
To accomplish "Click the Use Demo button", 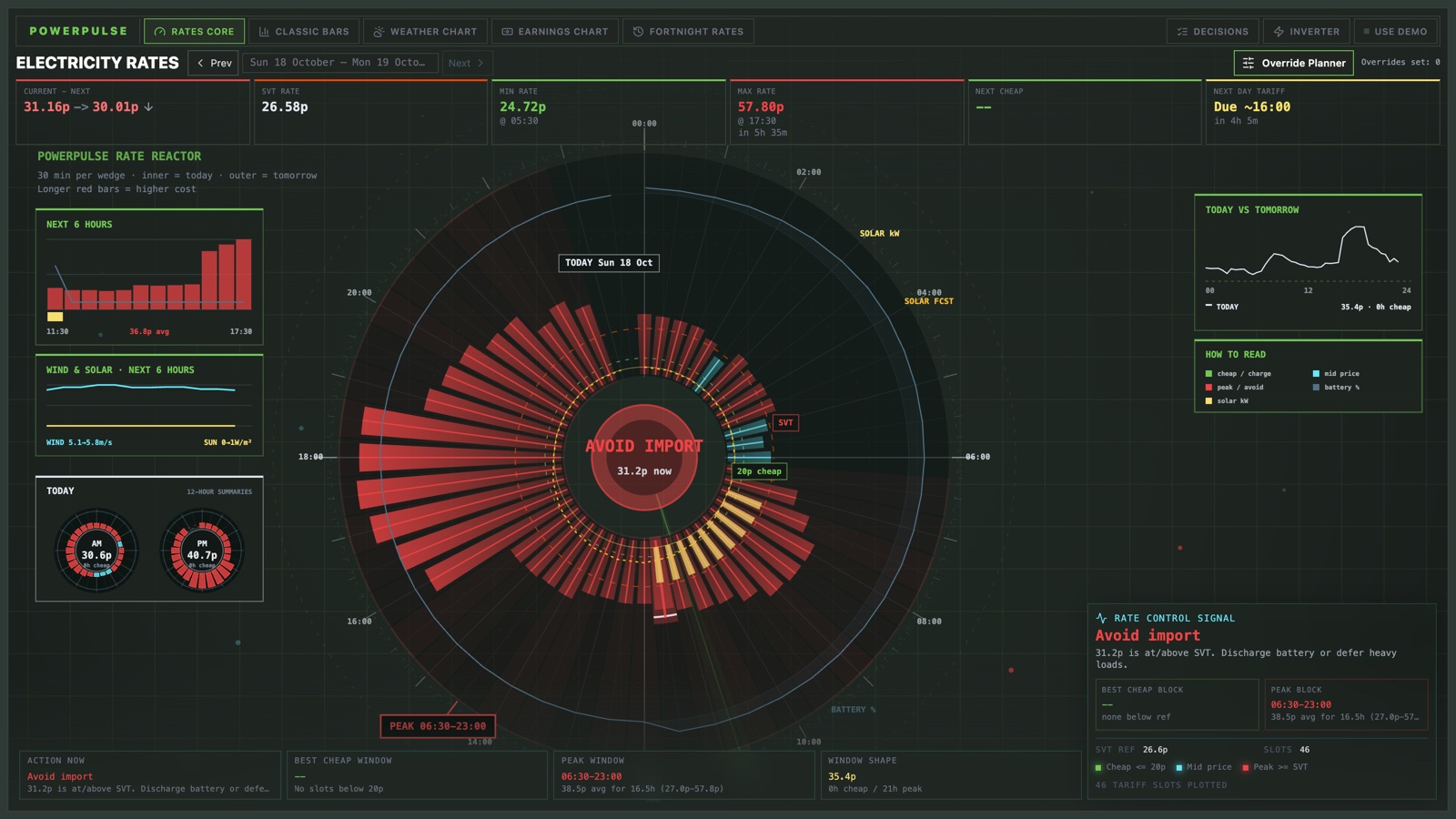I will (x=1395, y=31).
